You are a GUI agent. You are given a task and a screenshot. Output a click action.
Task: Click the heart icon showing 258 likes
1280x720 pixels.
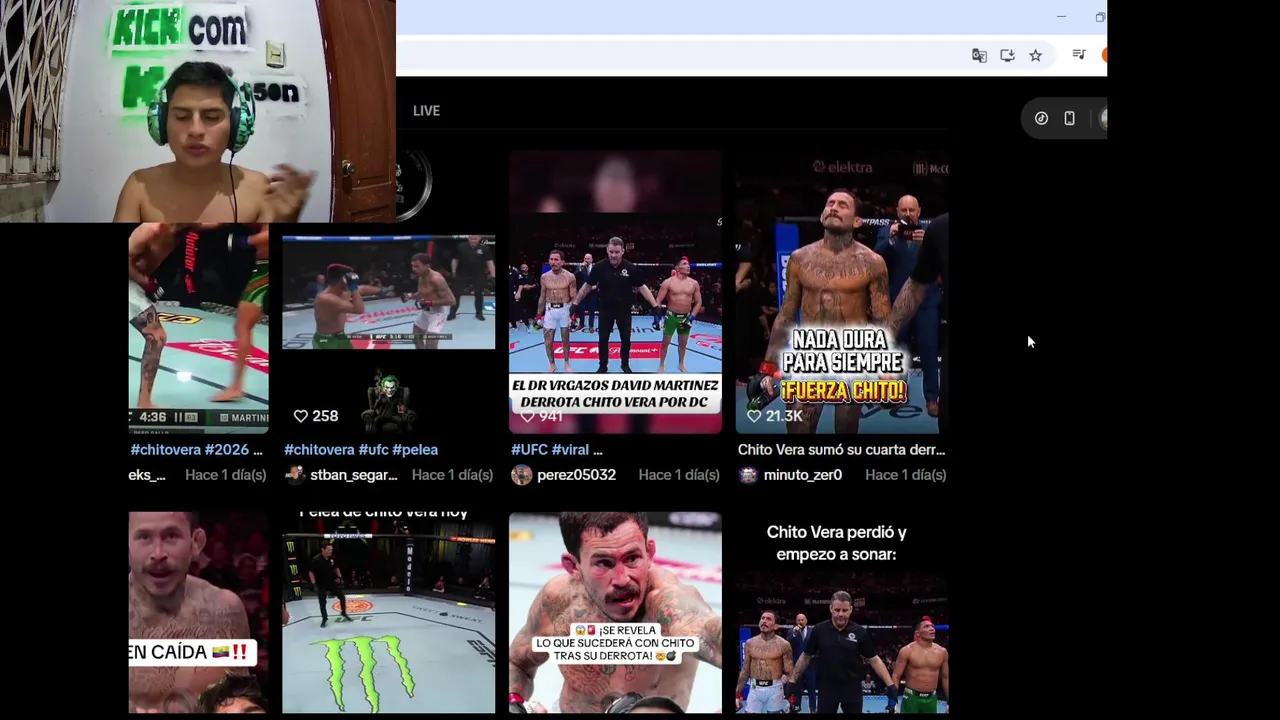[300, 416]
